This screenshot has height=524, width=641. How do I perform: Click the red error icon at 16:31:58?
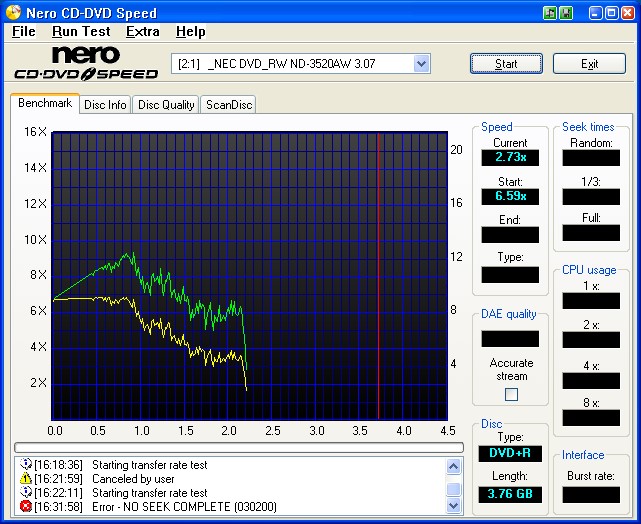pyautogui.click(x=26, y=506)
